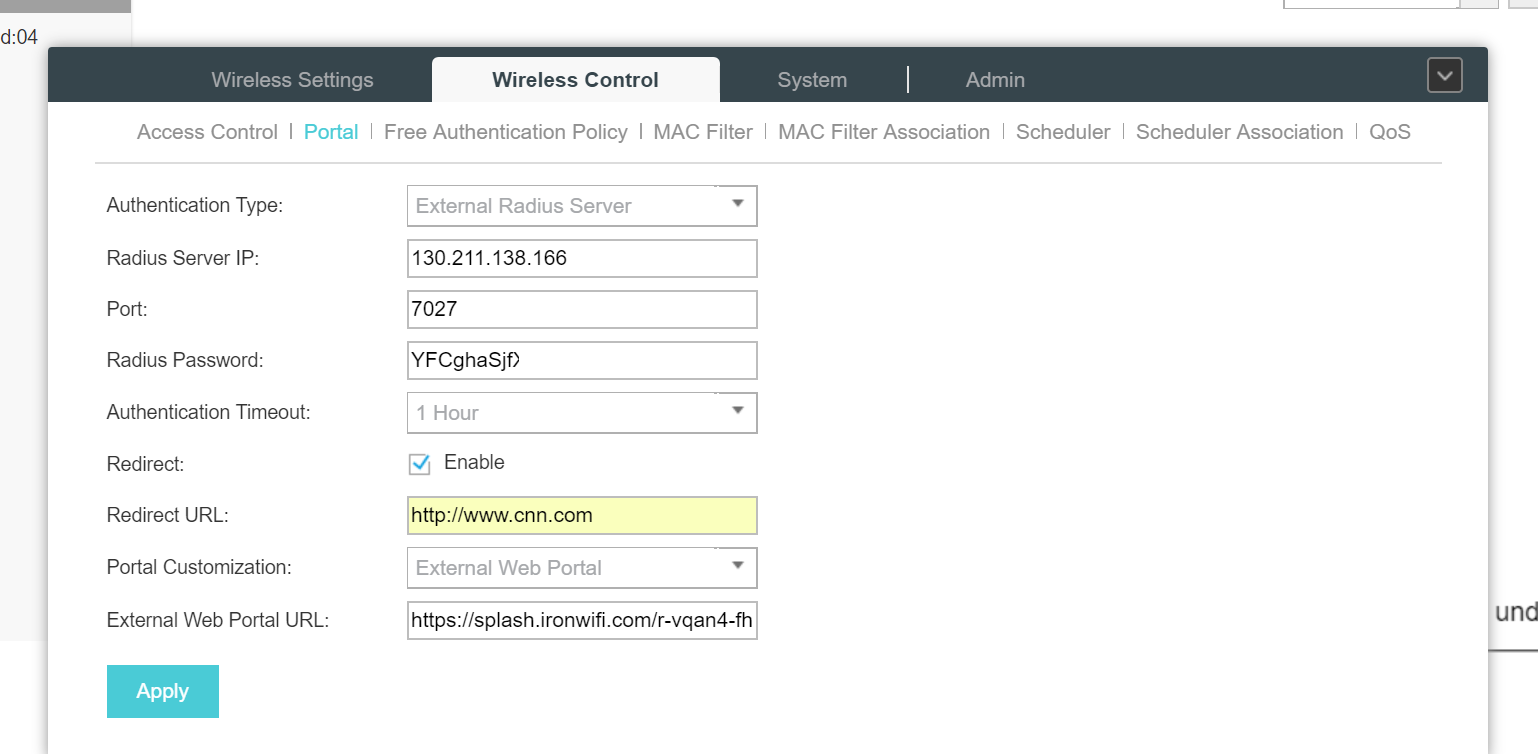Switch to the System tab
Image resolution: width=1538 pixels, height=754 pixels.
click(811, 79)
